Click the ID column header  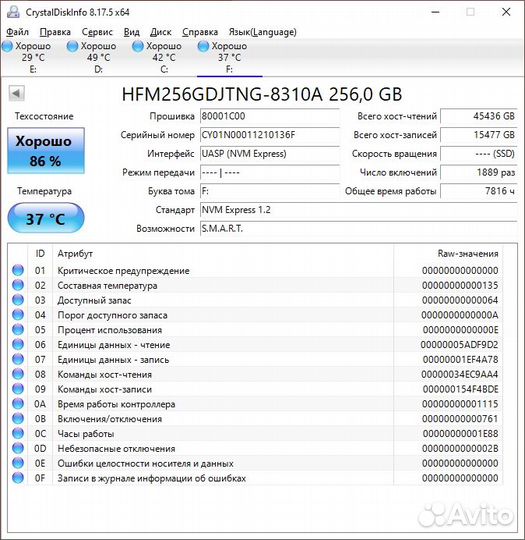click(40, 254)
